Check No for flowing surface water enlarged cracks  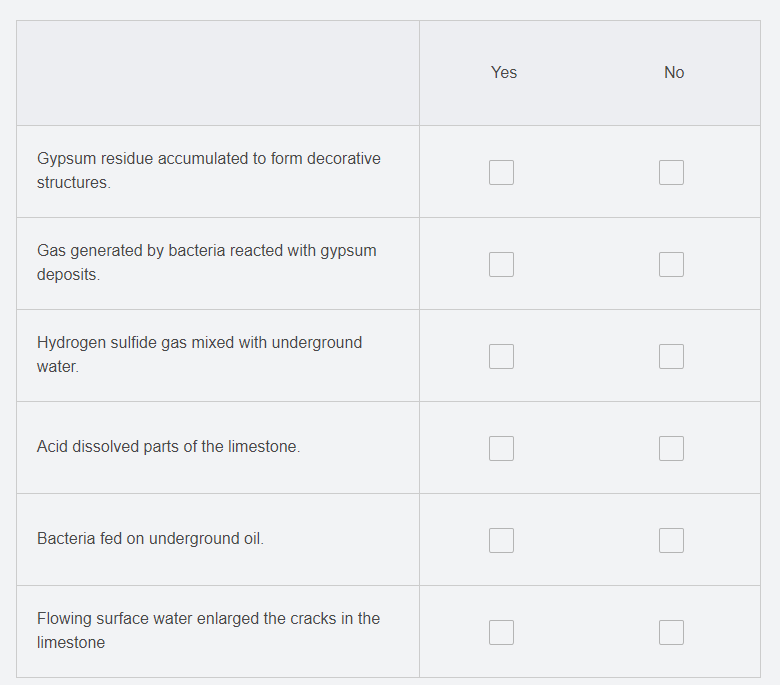[x=671, y=632]
